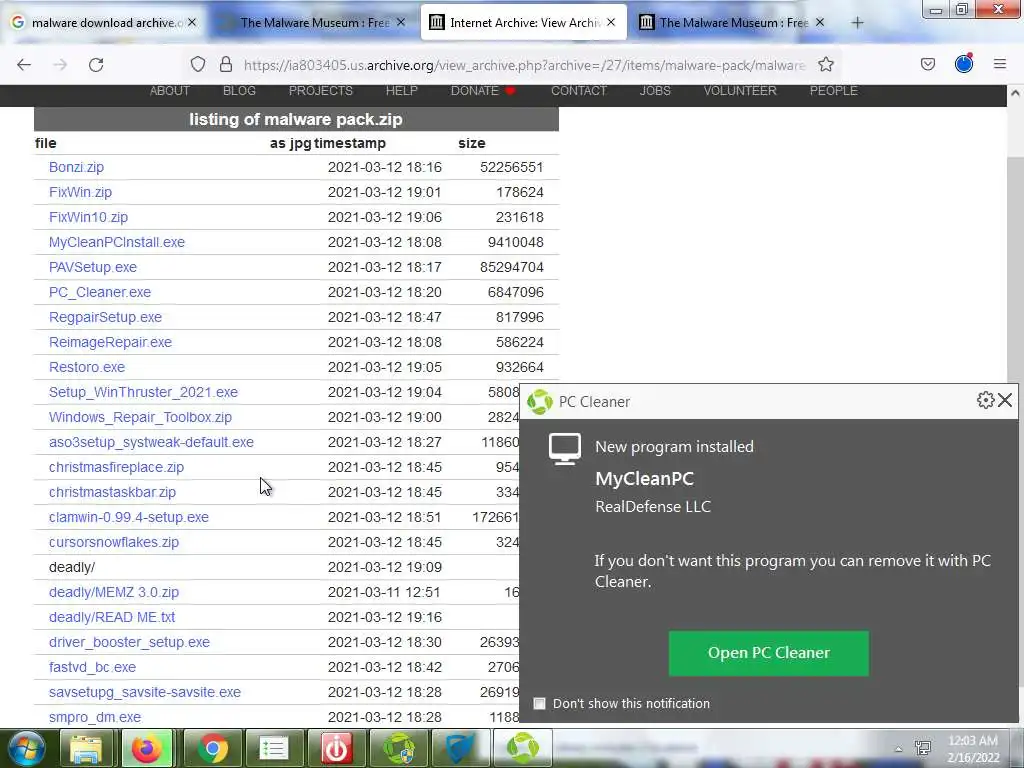Open the PEOPLE nav item
This screenshot has width=1024, height=768.
(834, 91)
